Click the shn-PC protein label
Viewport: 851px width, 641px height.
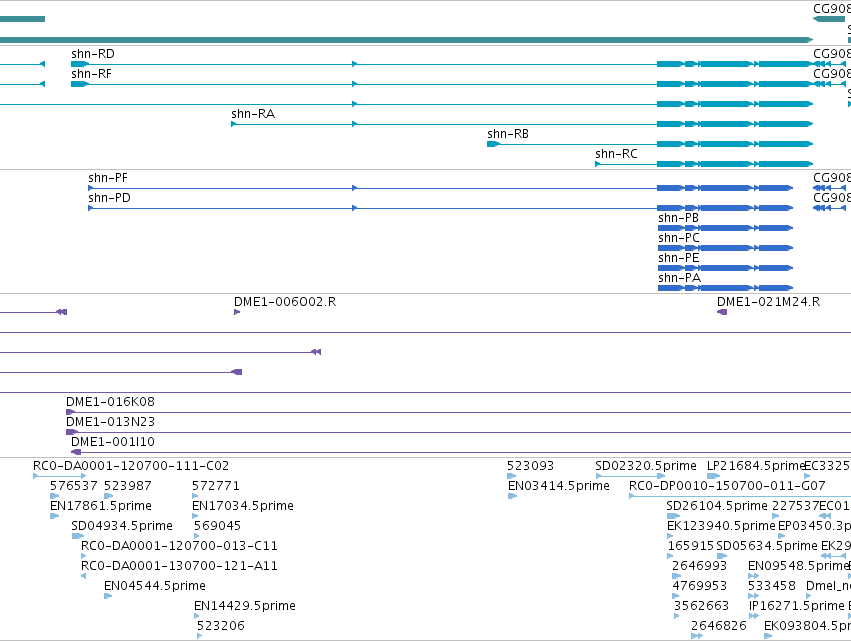(678, 238)
